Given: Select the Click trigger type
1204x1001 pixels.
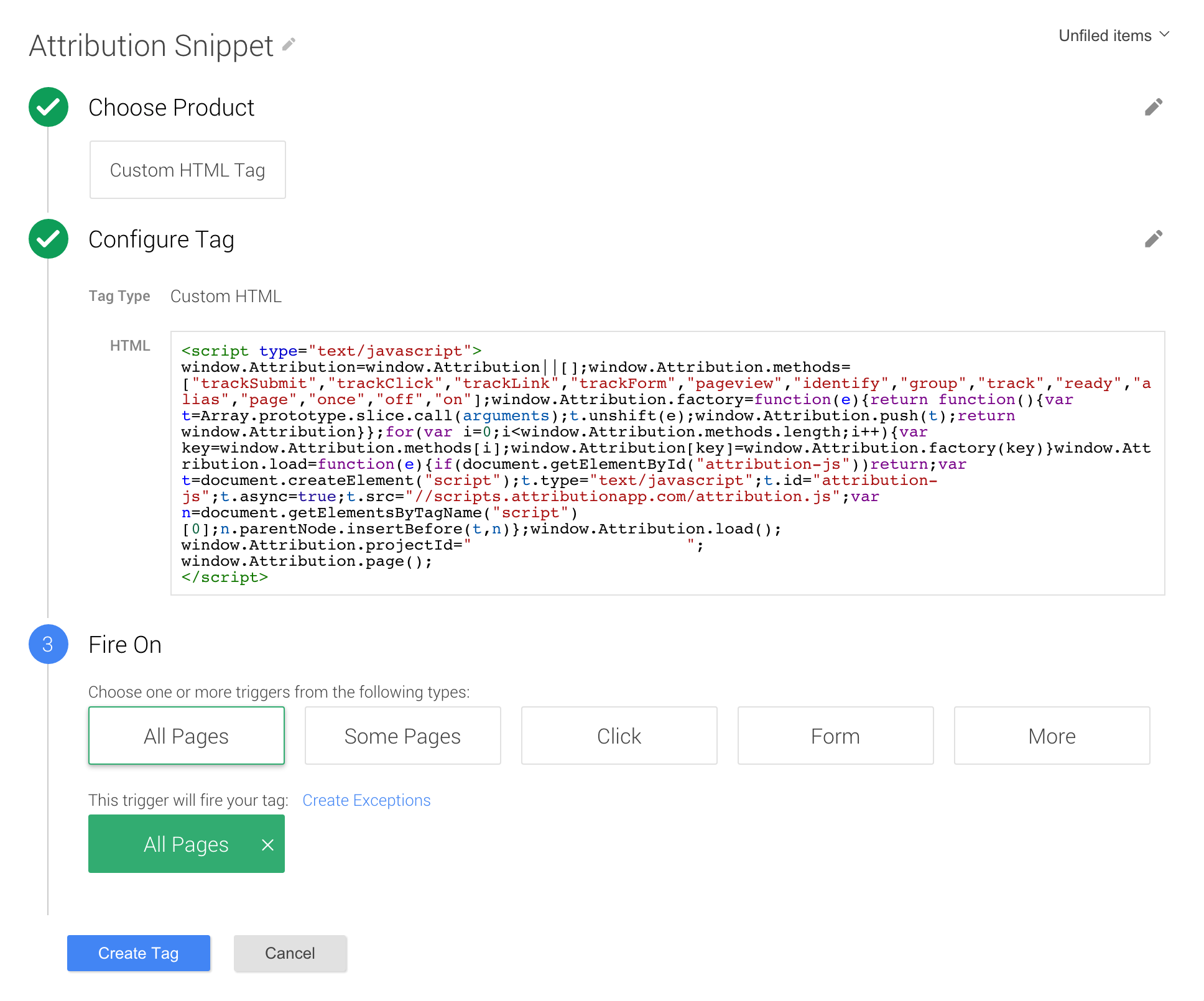Looking at the screenshot, I should coord(619,736).
